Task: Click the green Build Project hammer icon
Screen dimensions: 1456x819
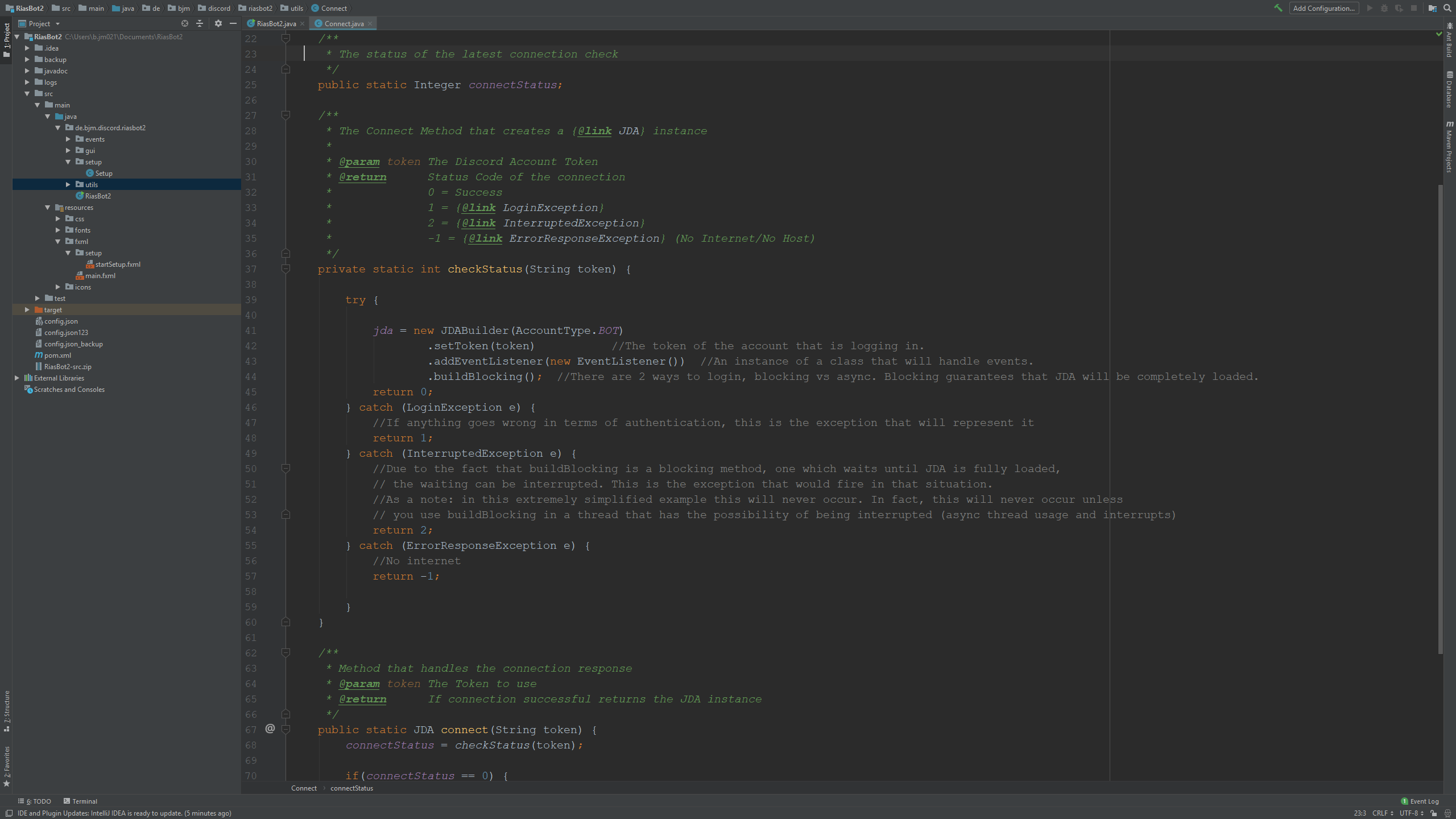Action: tap(1278, 8)
